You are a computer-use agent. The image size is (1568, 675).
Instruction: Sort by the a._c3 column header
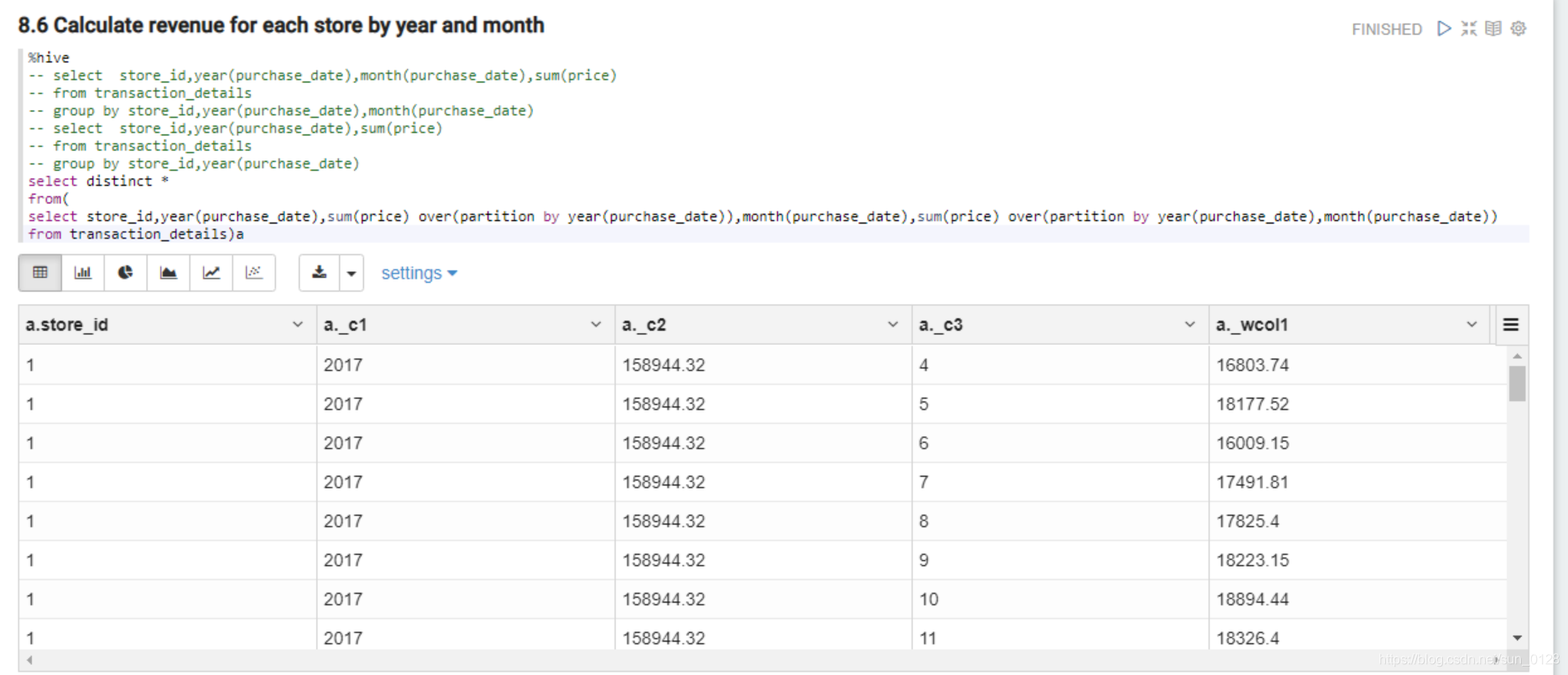tap(941, 325)
